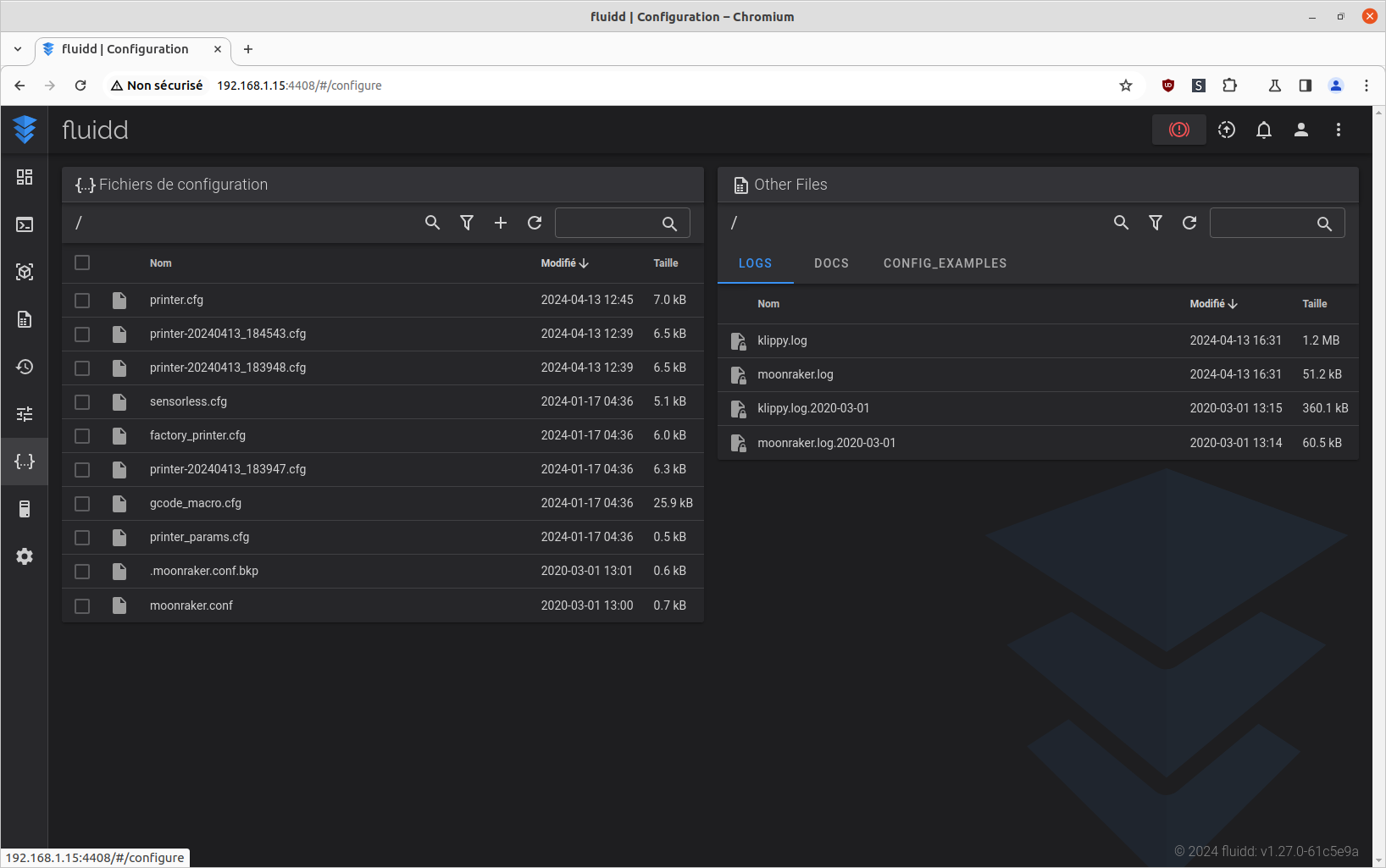Bookmark this page with the star icon
Image resolution: width=1386 pixels, height=868 pixels.
click(1126, 86)
